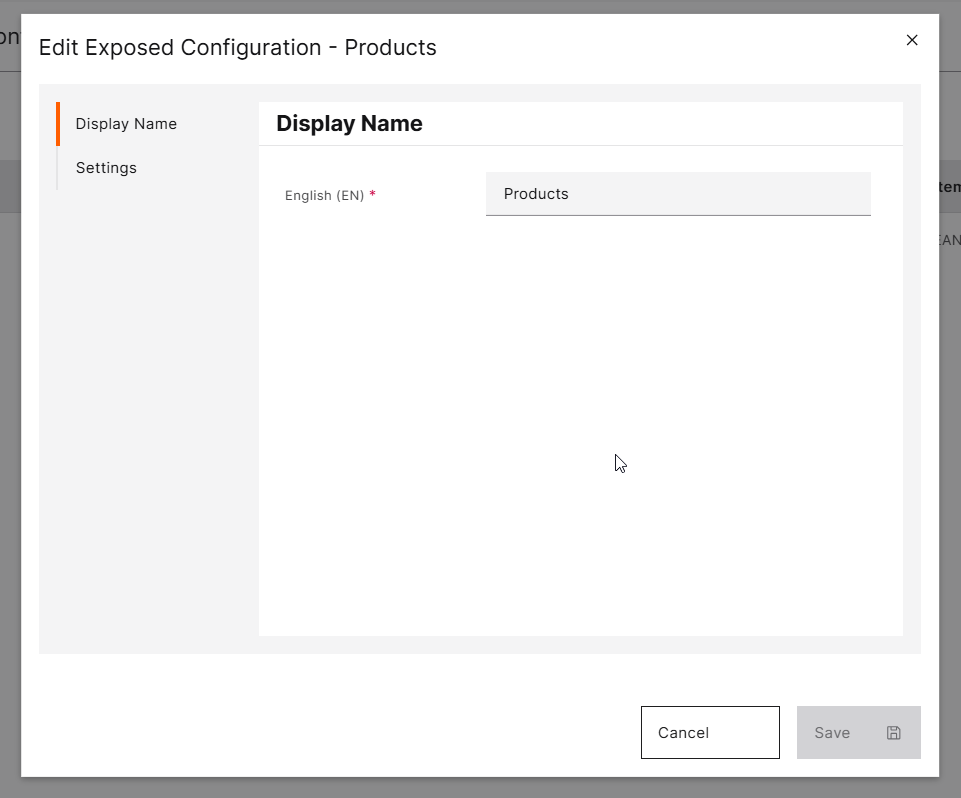Click the Display Name panel heading
Viewport: 961px width, 798px height.
349,123
